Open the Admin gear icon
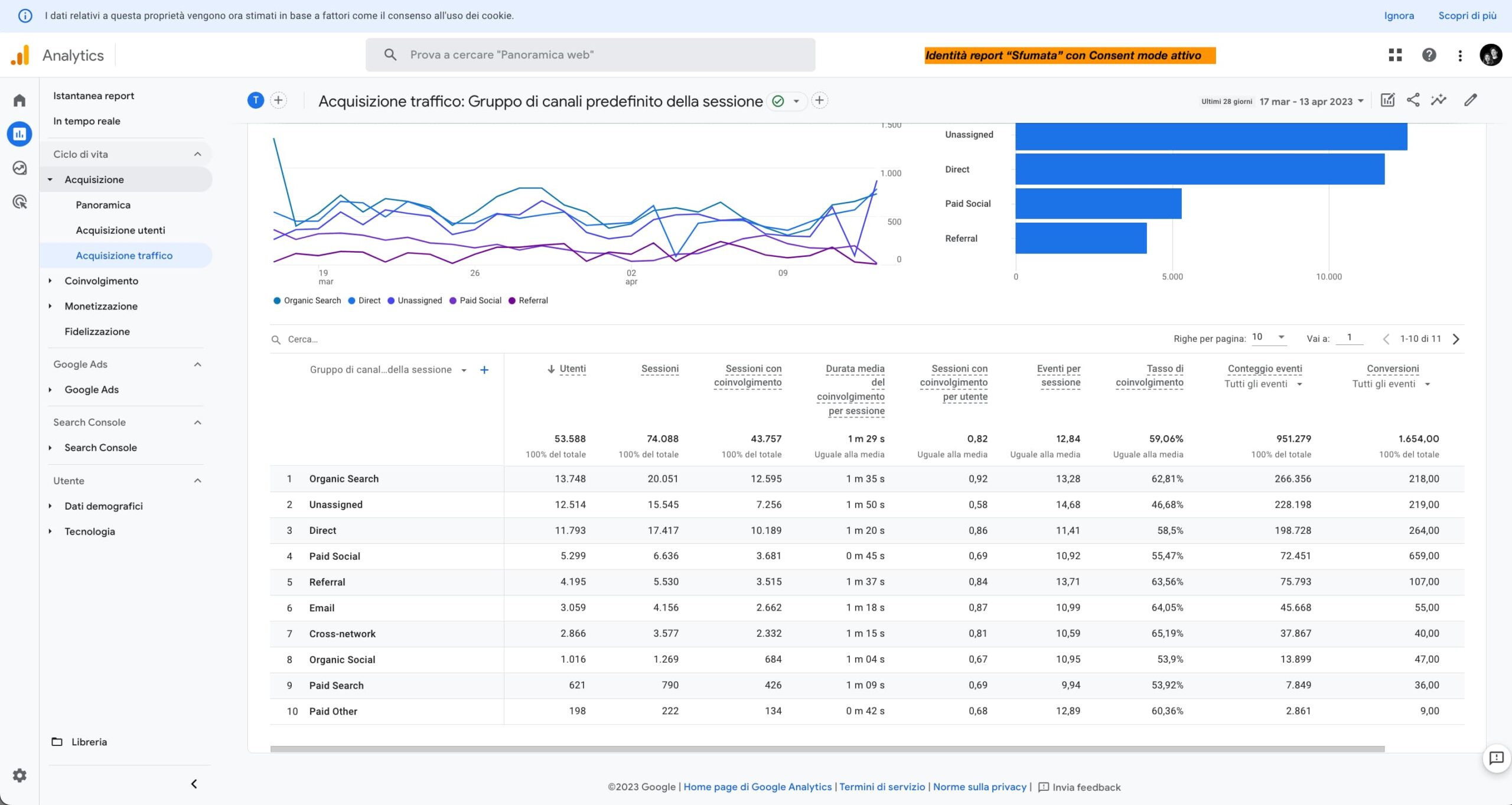This screenshot has width=1512, height=805. [19, 775]
